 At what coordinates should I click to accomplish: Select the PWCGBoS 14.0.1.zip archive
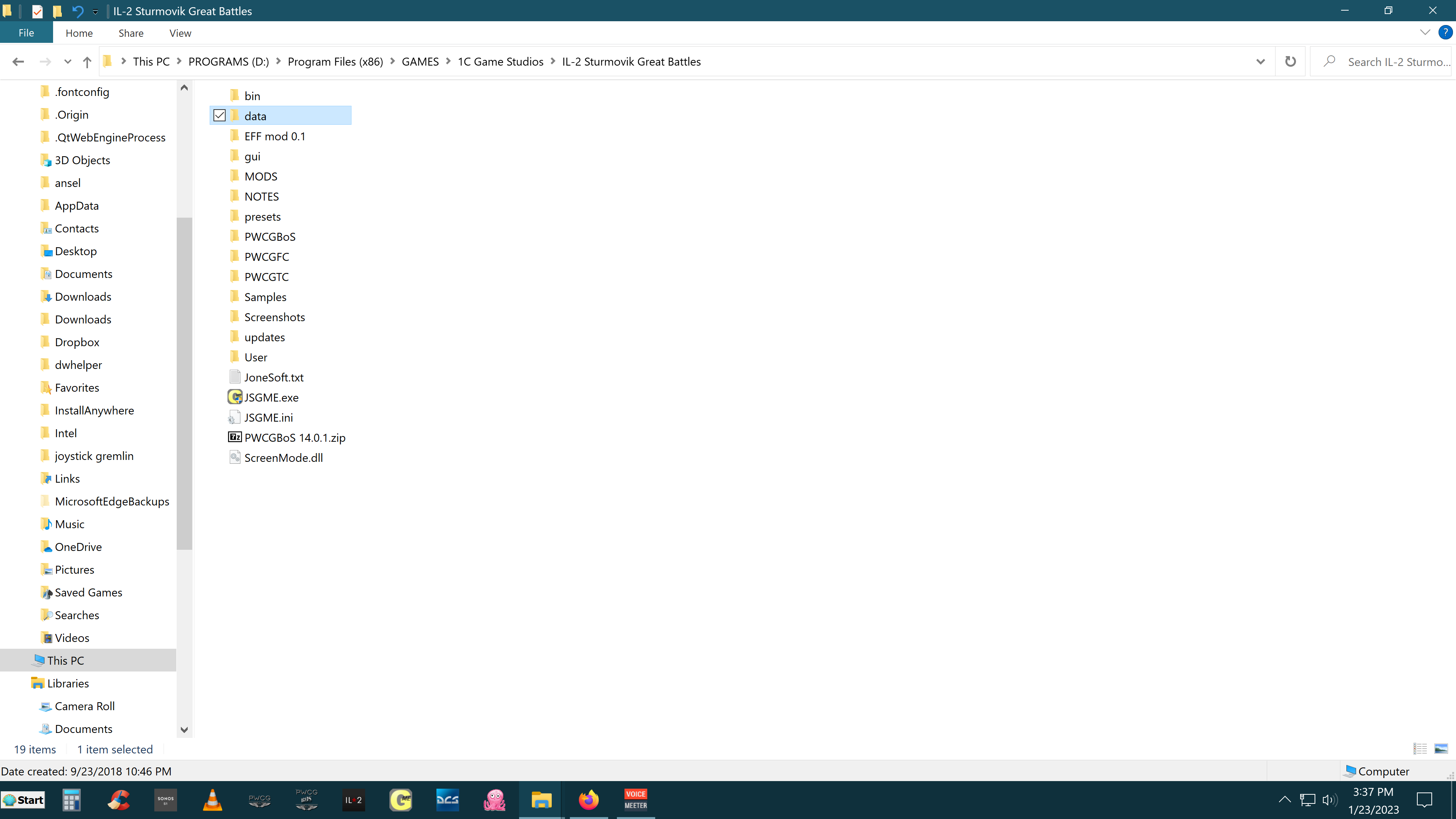[x=294, y=438]
